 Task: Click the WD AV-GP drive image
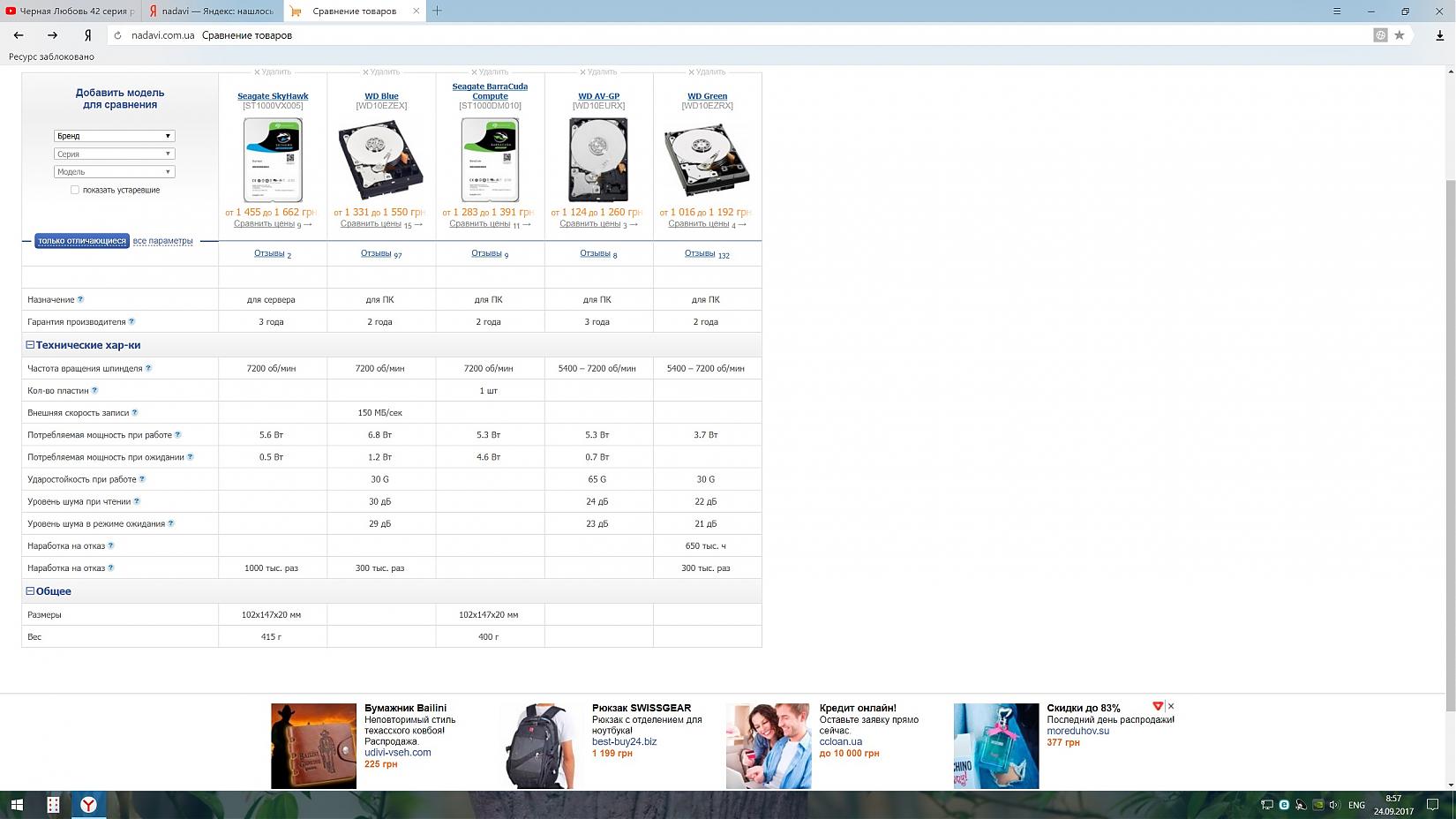(598, 161)
